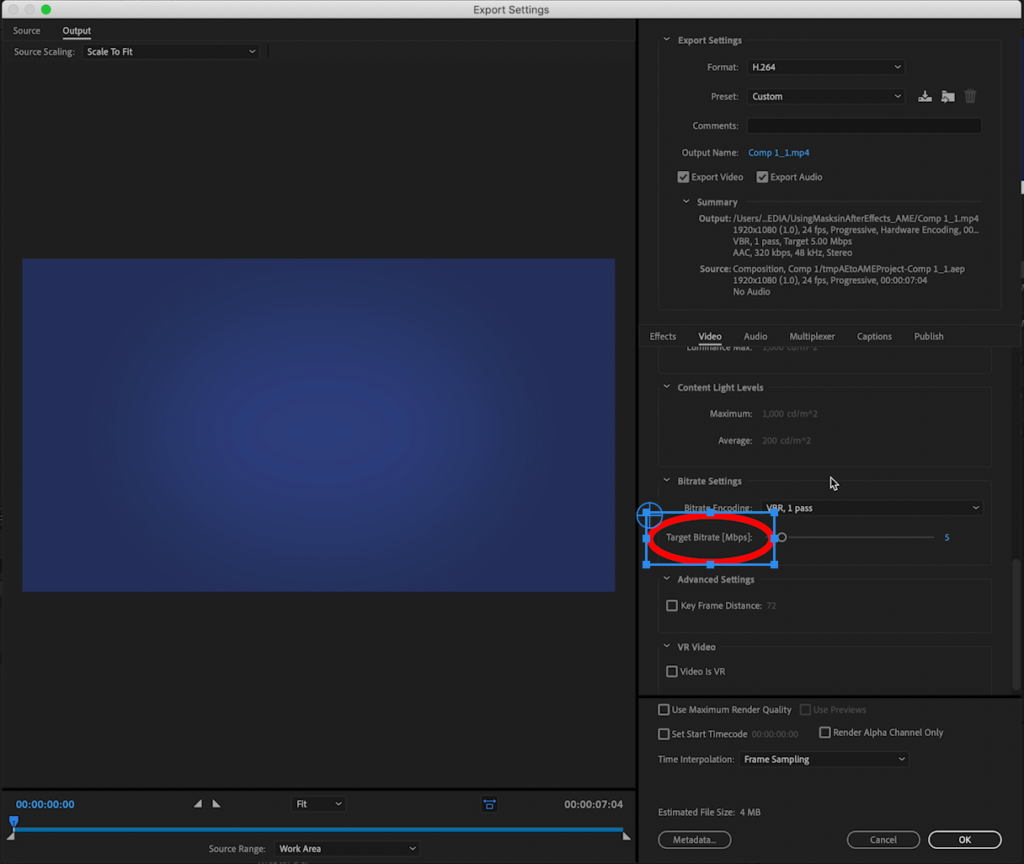The height and width of the screenshot is (864, 1024).
Task: Click the Set Out Point triangle icon
Action: pyautogui.click(x=216, y=804)
